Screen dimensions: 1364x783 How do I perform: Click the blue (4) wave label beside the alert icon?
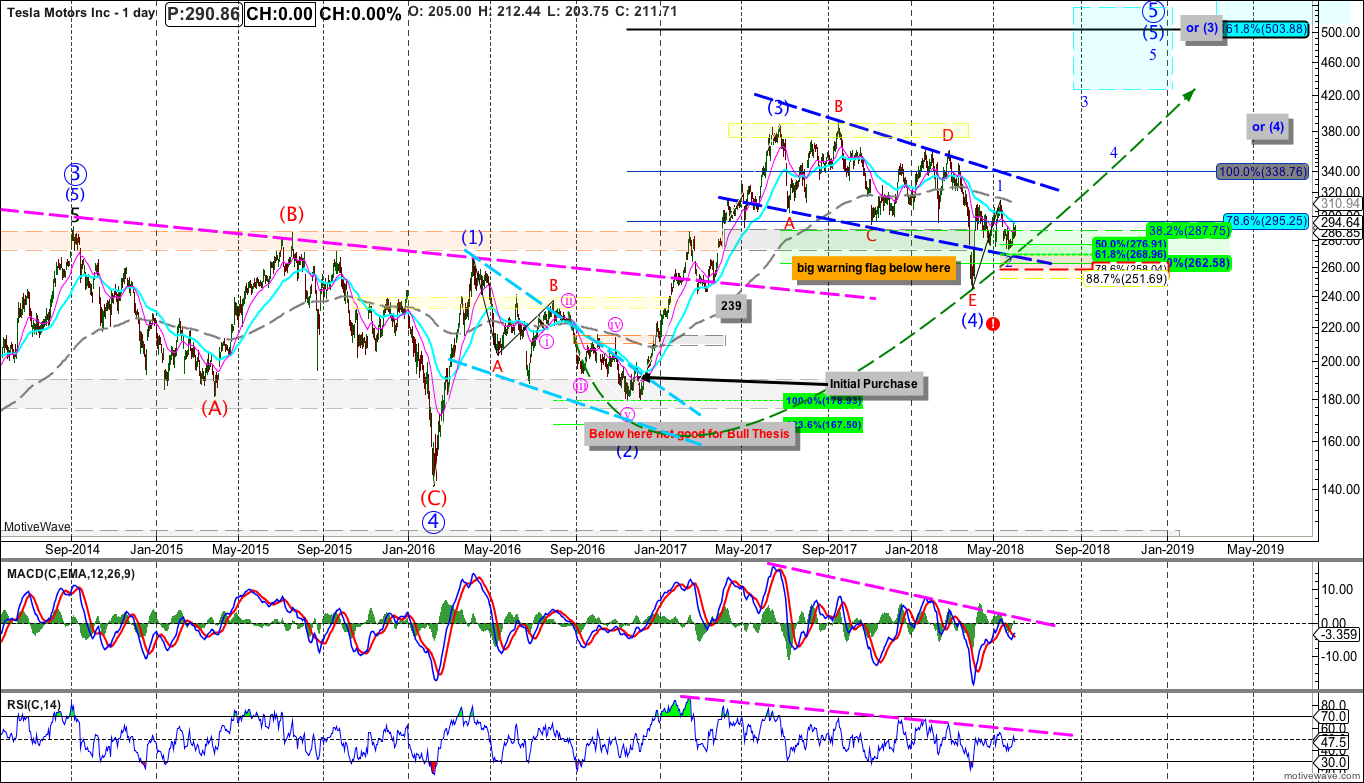[x=971, y=320]
